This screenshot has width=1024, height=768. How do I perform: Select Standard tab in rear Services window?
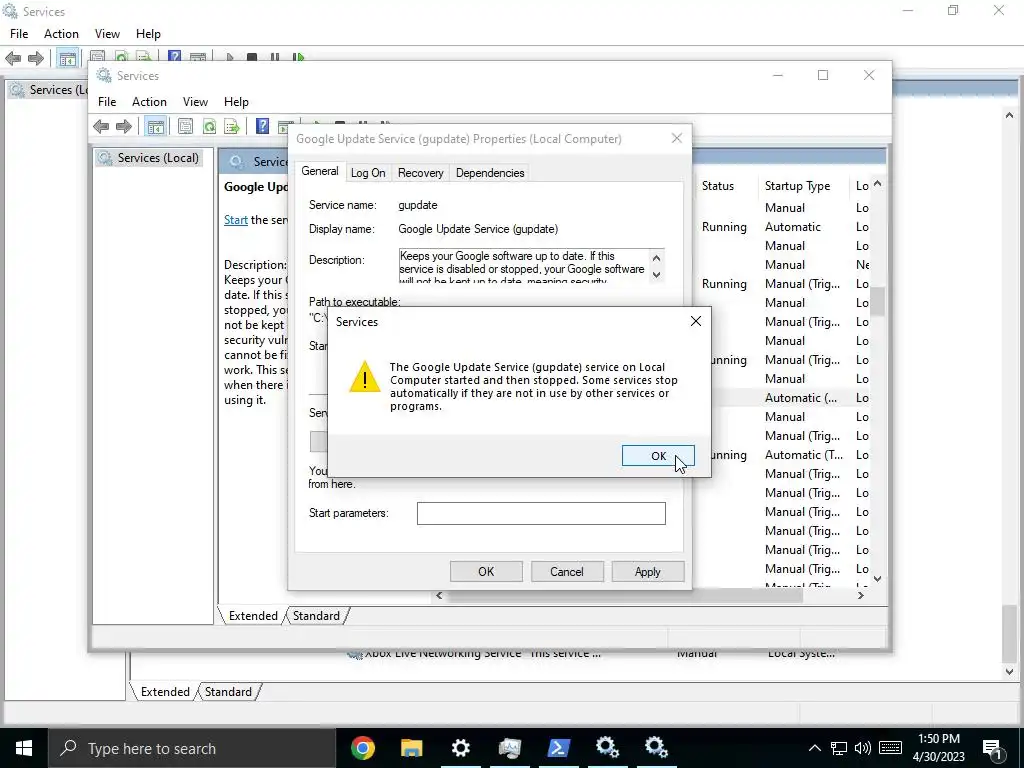pyautogui.click(x=228, y=692)
